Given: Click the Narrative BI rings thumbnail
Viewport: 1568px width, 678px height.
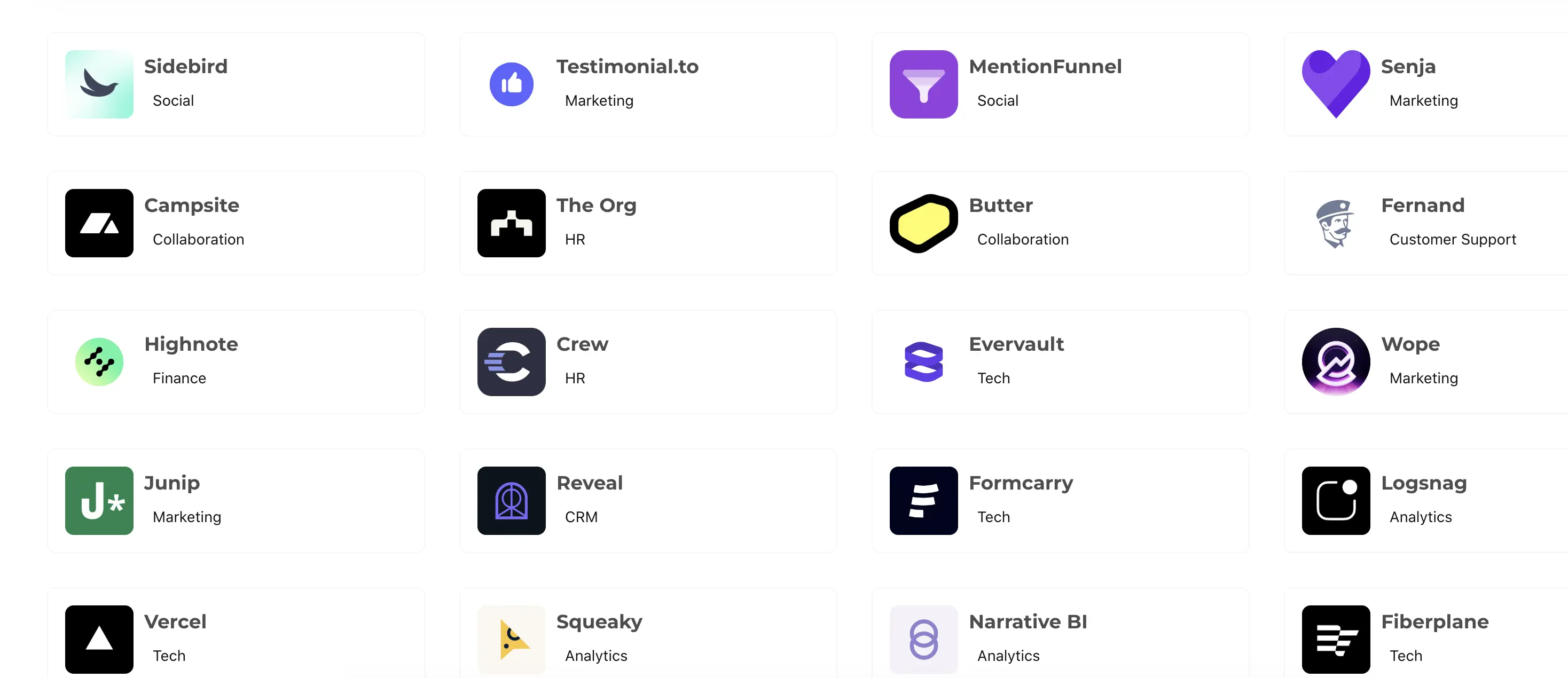Looking at the screenshot, I should click(x=923, y=639).
